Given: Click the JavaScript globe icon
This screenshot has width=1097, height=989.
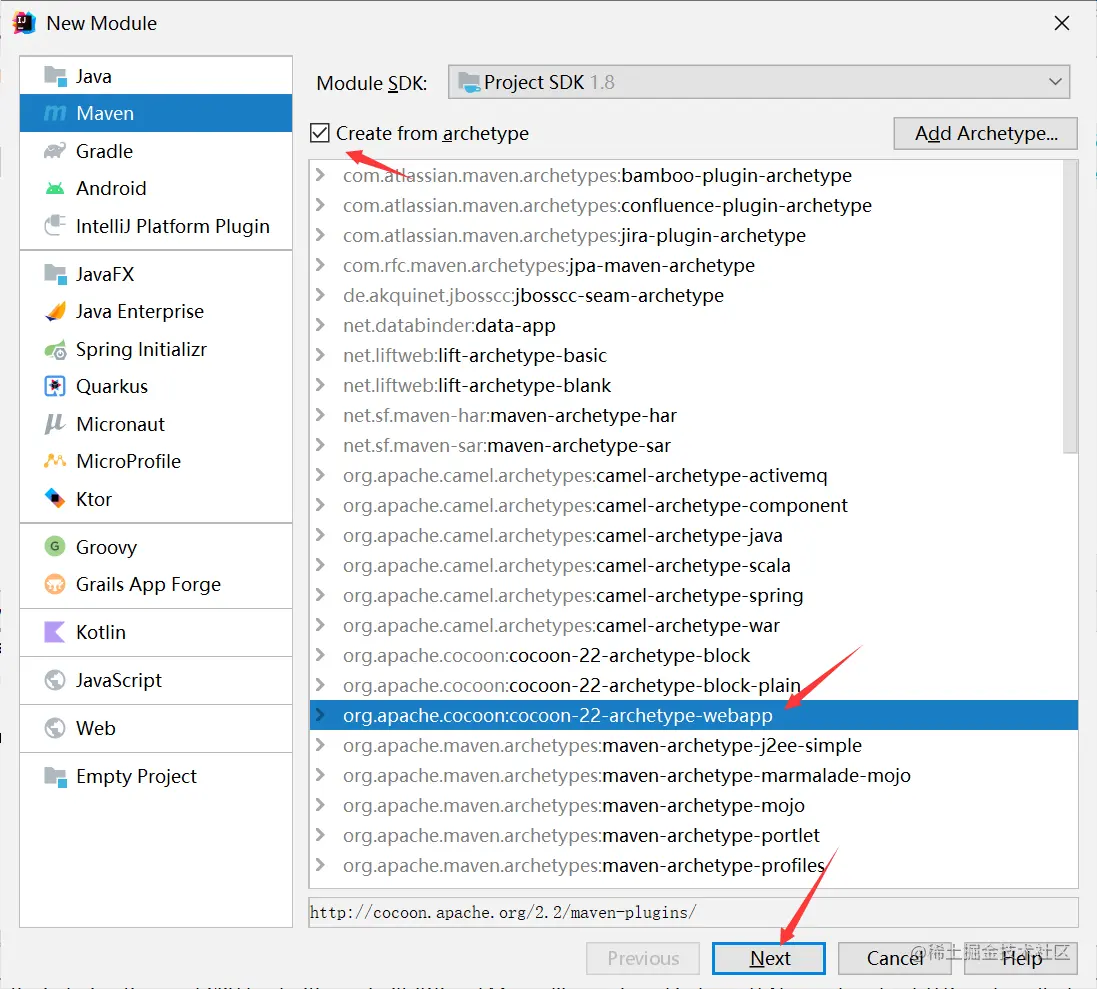Looking at the screenshot, I should tap(55, 680).
